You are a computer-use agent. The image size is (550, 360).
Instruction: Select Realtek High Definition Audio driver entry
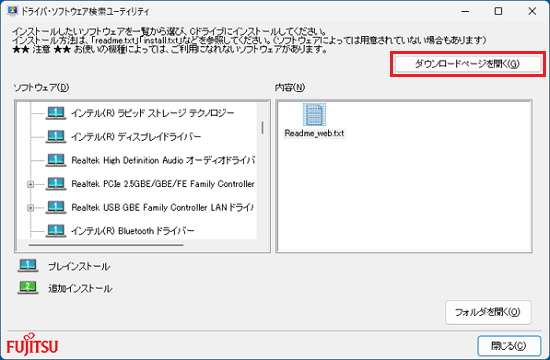click(163, 160)
